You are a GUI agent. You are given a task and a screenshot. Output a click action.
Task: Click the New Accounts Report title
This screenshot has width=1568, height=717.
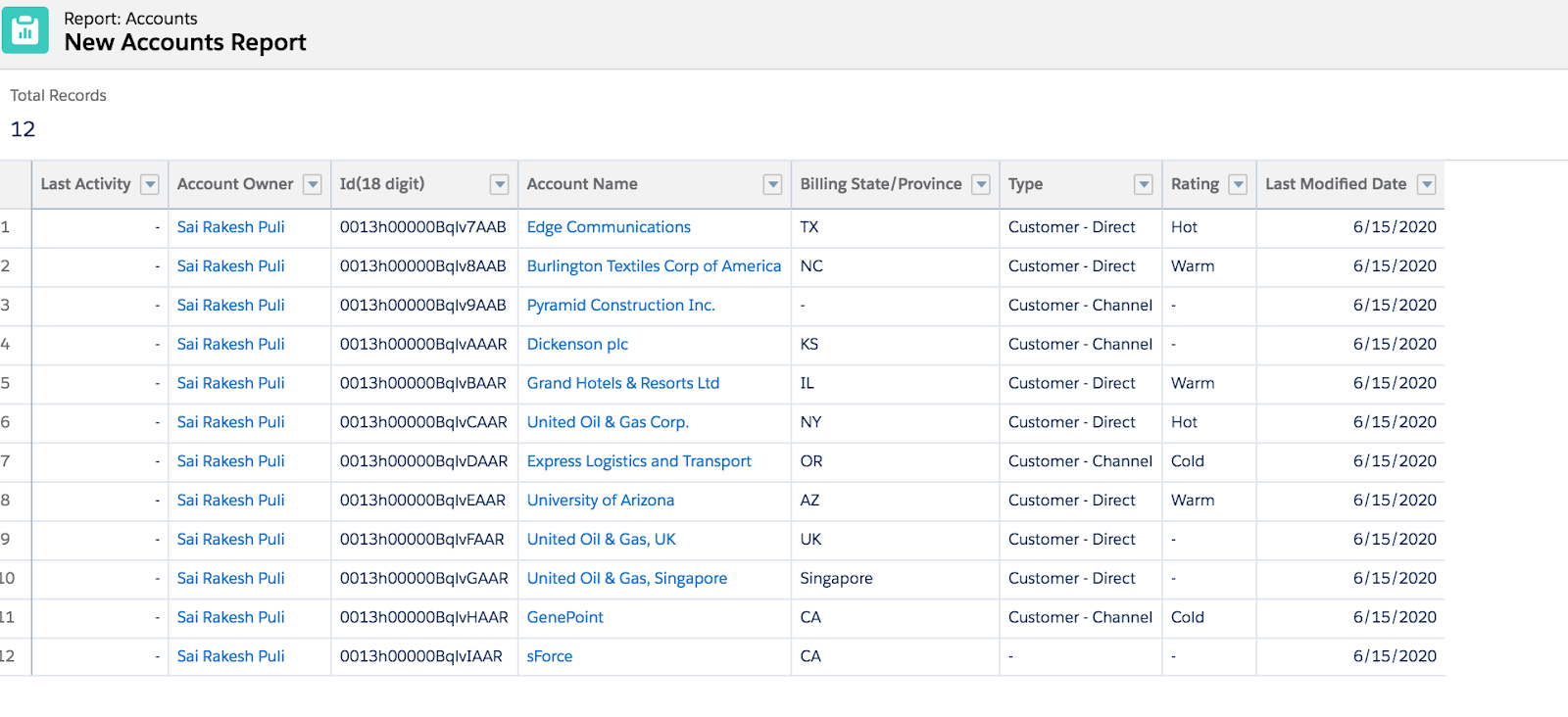coord(185,43)
